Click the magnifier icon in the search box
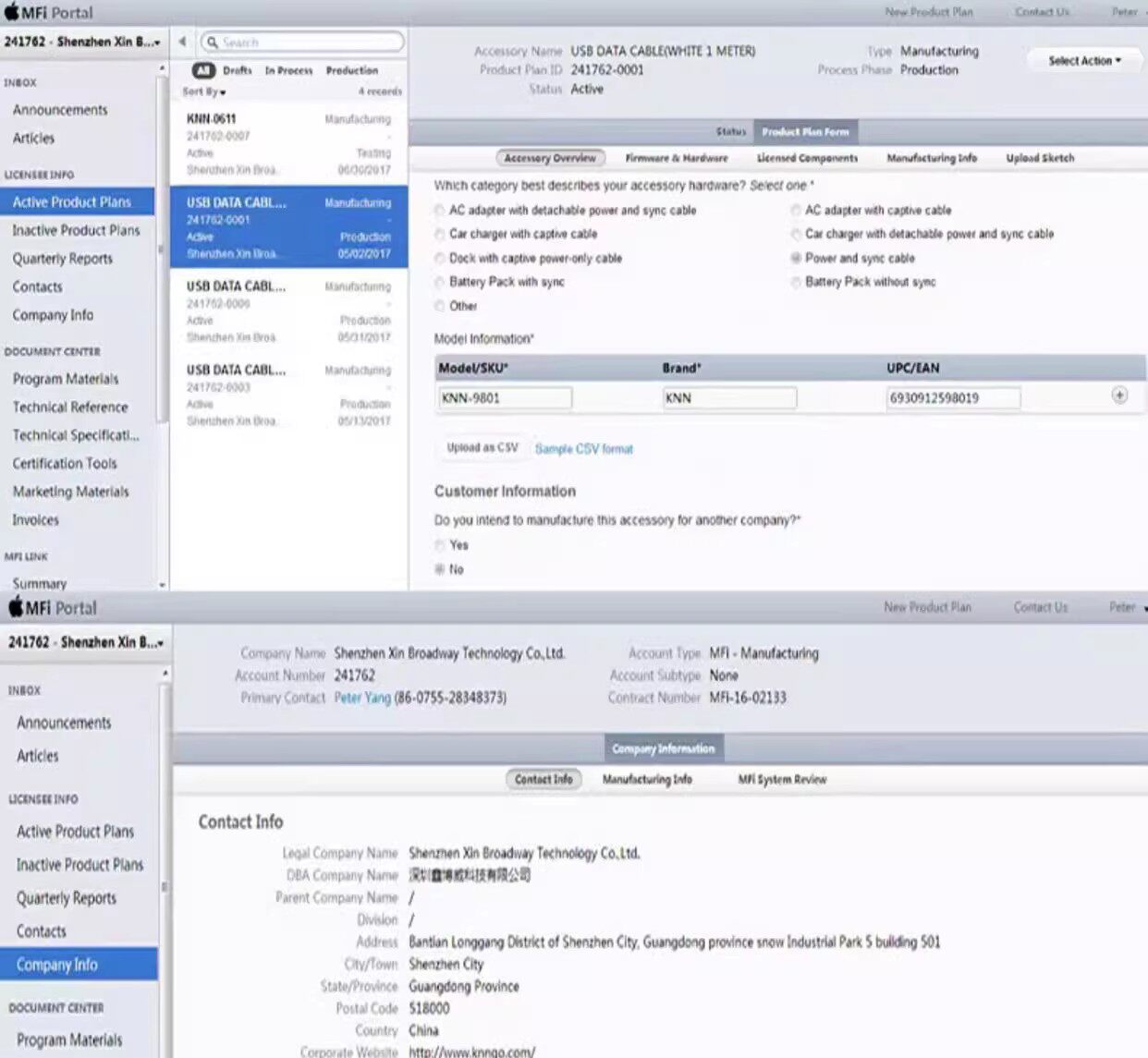Viewport: 1148px width, 1058px height. pos(212,43)
